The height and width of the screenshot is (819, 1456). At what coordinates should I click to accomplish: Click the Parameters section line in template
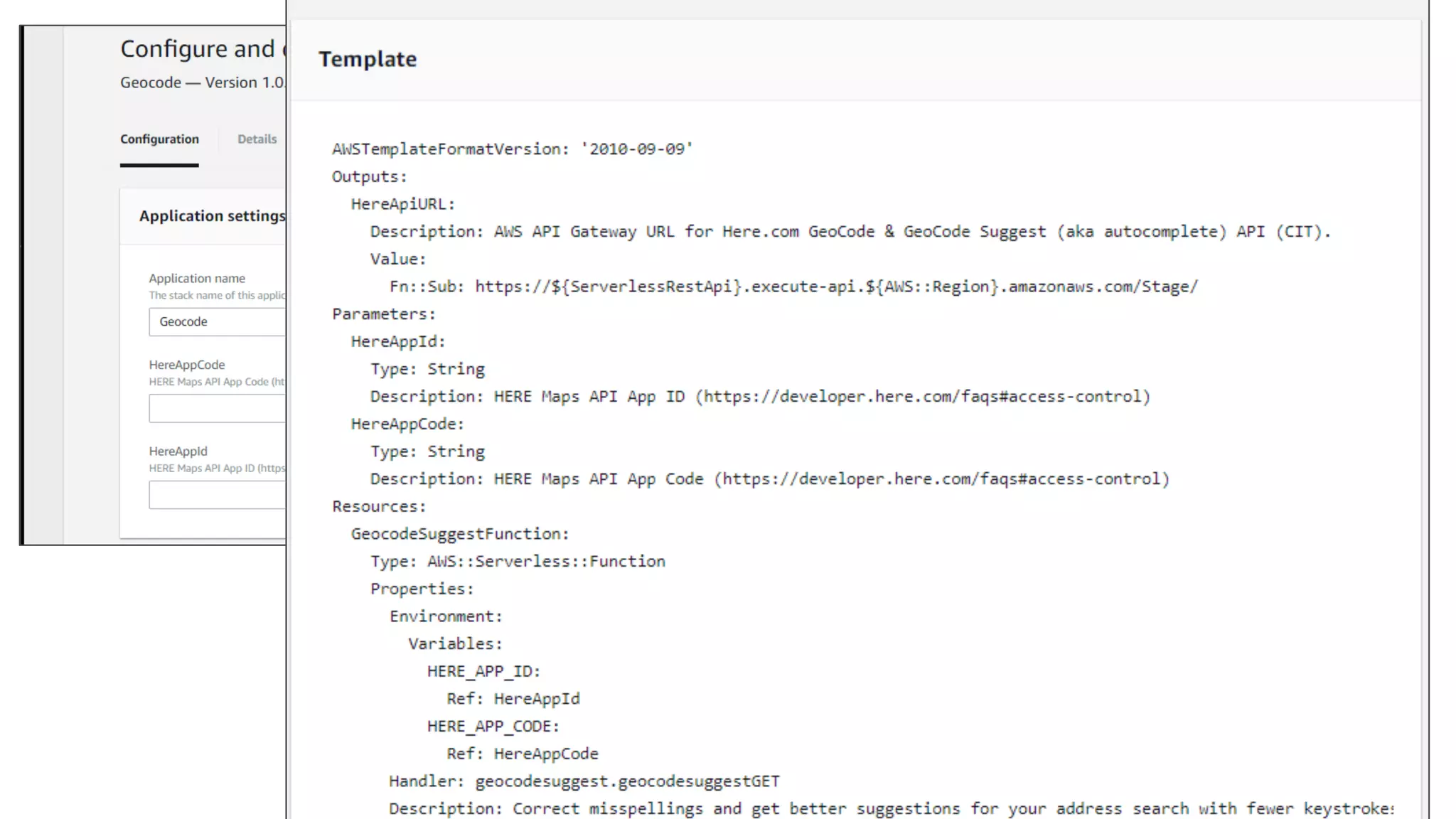[383, 314]
